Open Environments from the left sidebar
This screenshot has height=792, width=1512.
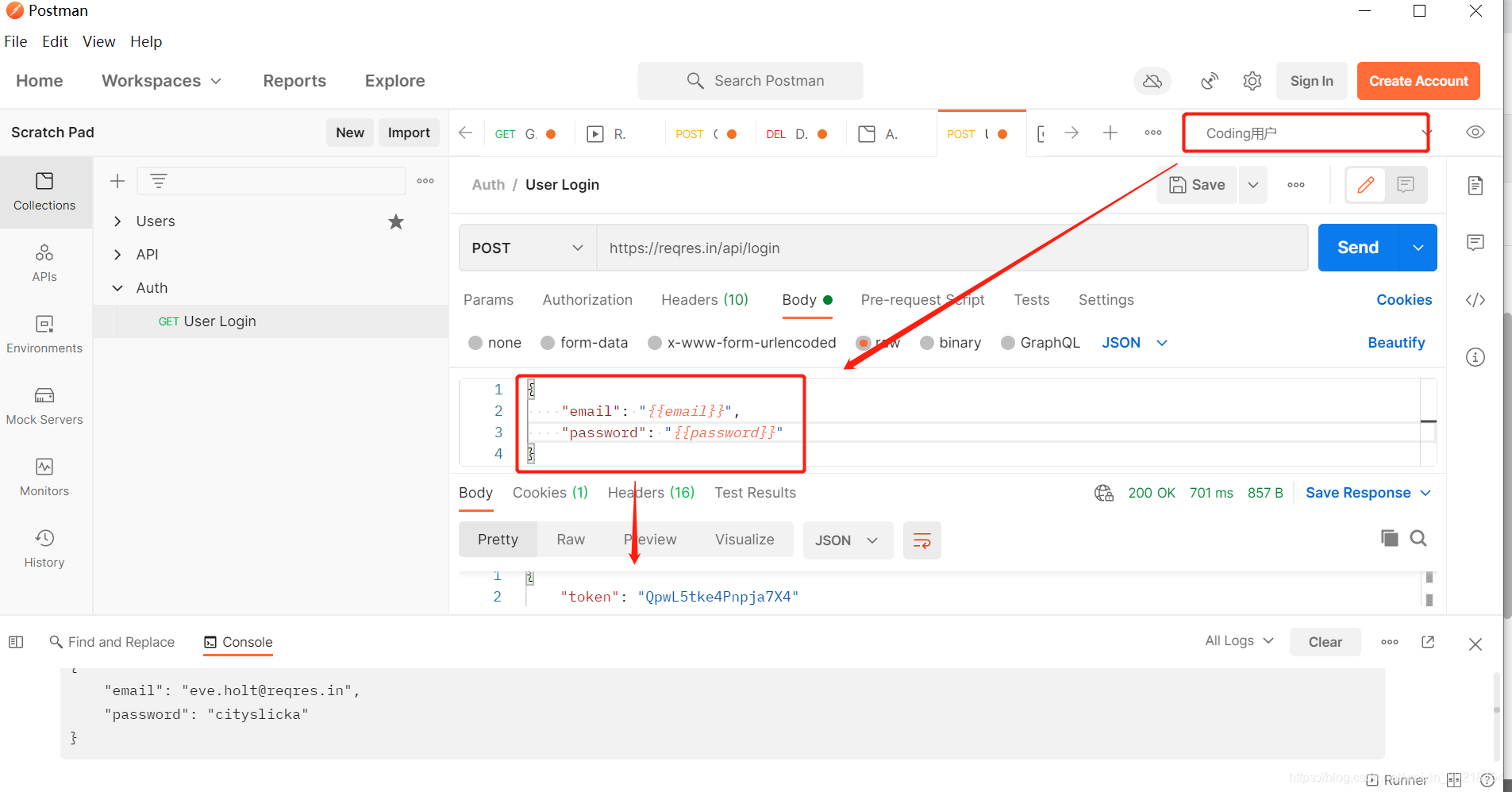pyautogui.click(x=44, y=334)
